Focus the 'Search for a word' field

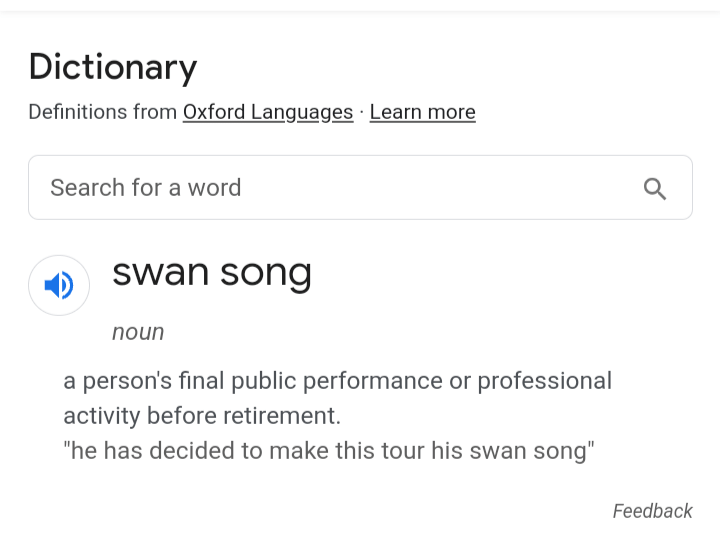coord(330,188)
